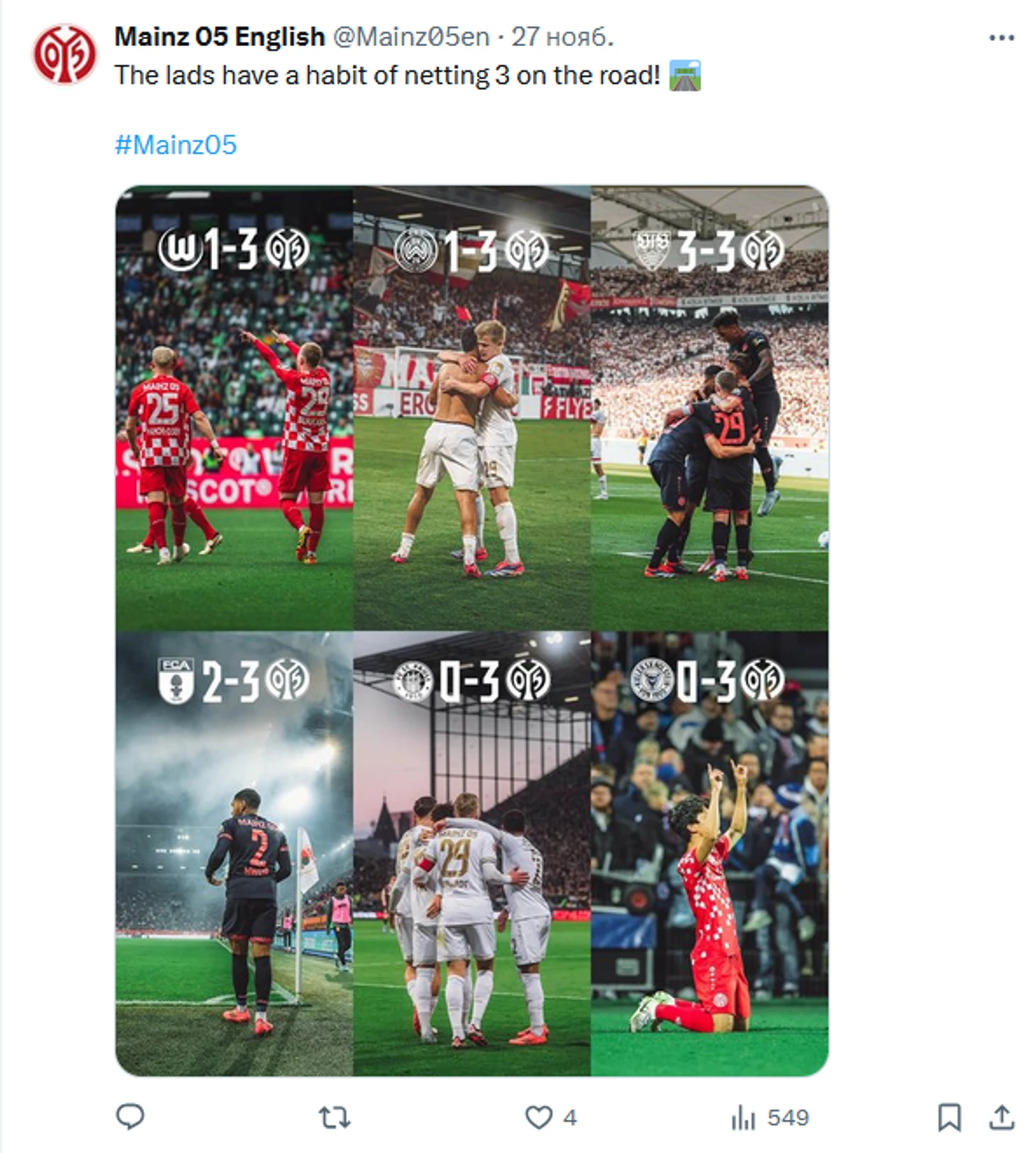
Task: Open the 1-3 hugging players photo
Action: coord(472,408)
